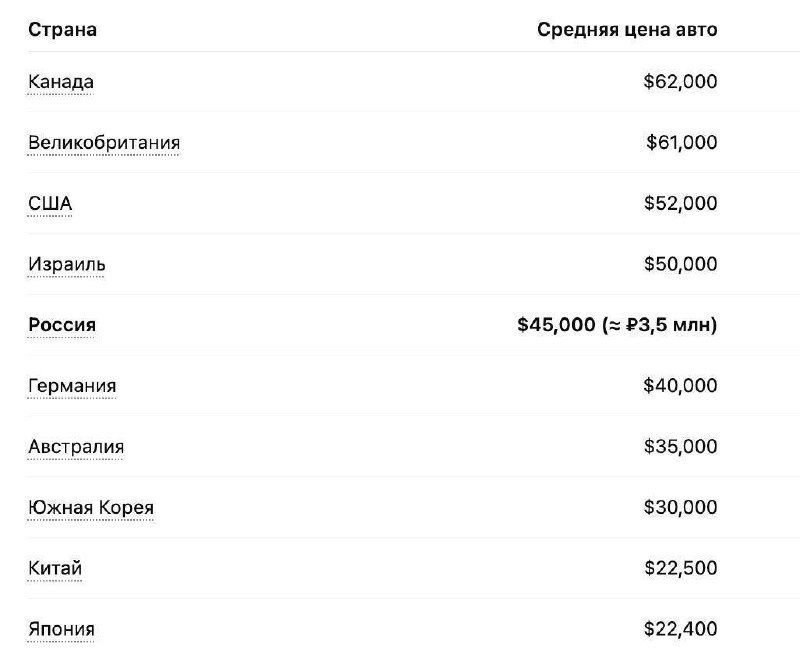Select the Австралия link
The height and width of the screenshot is (658, 800).
click(76, 447)
